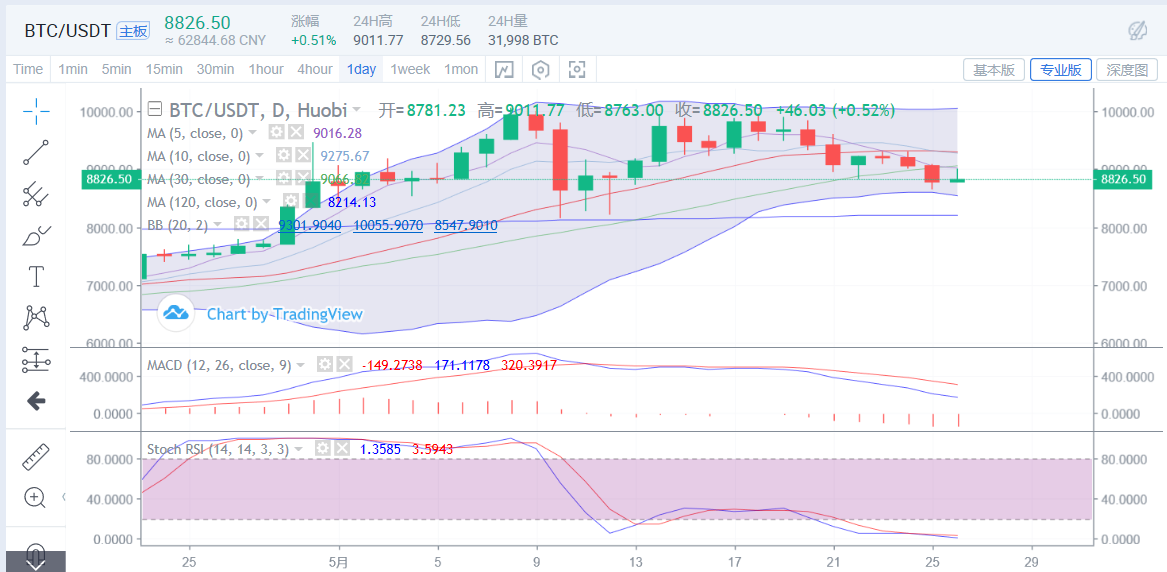Select the crosshair cursor tool

point(36,112)
